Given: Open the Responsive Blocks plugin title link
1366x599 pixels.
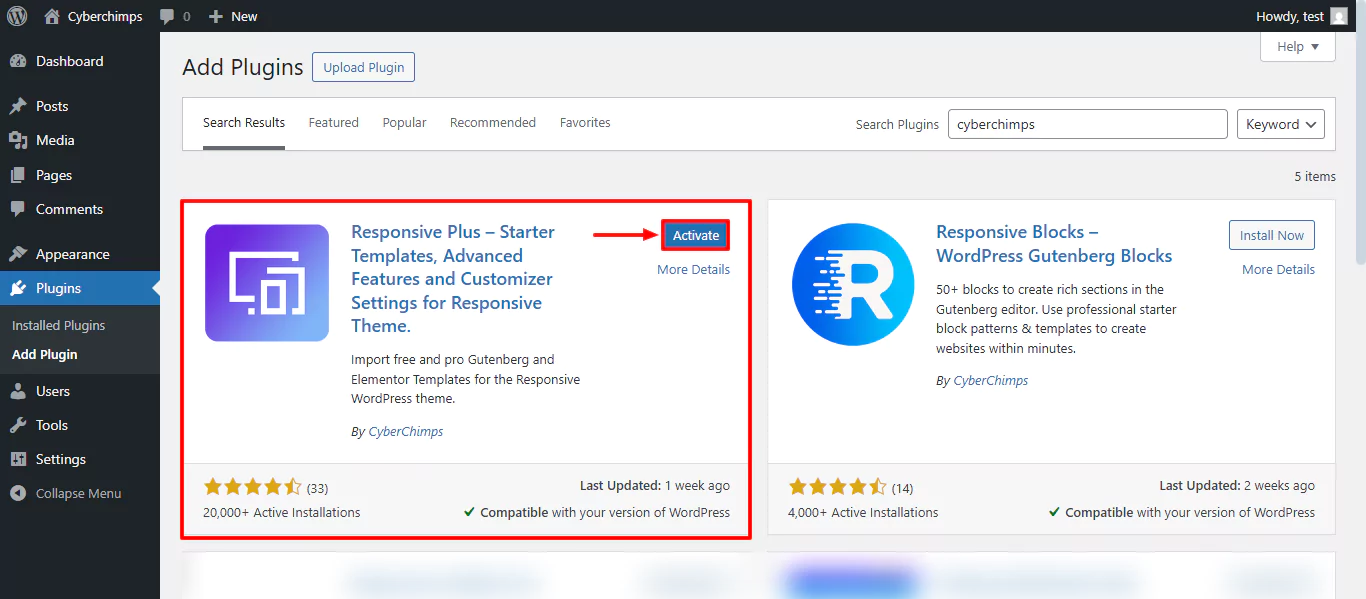Looking at the screenshot, I should coord(1054,244).
